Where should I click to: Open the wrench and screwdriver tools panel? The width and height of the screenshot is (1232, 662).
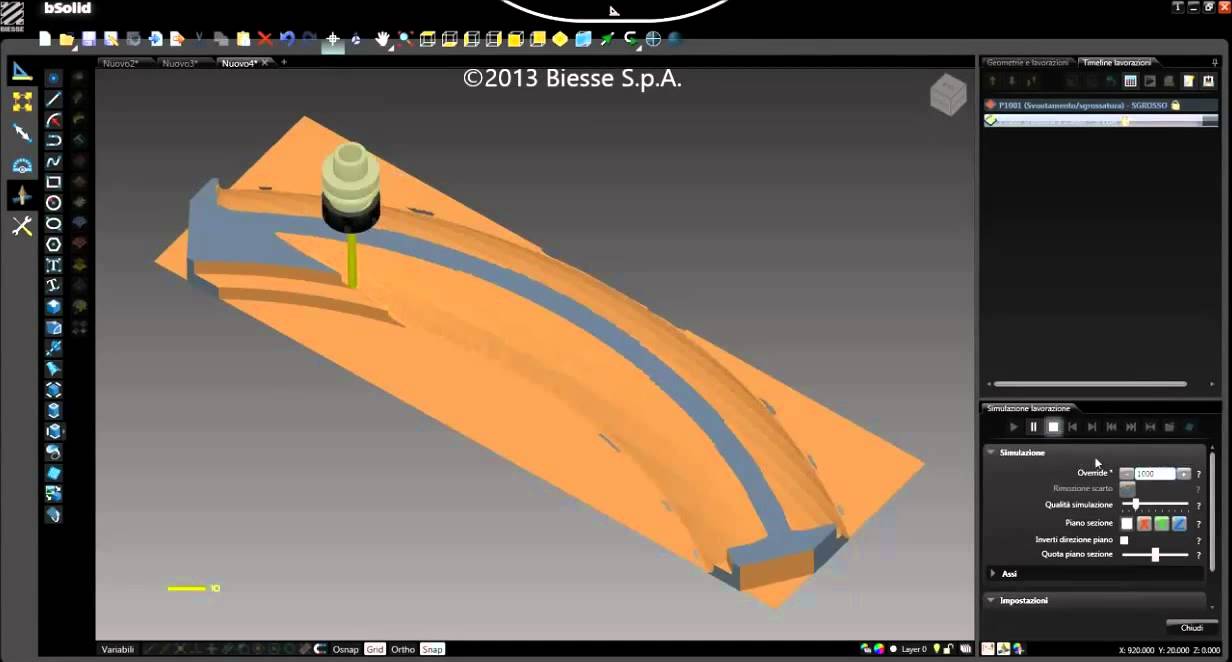tap(22, 226)
